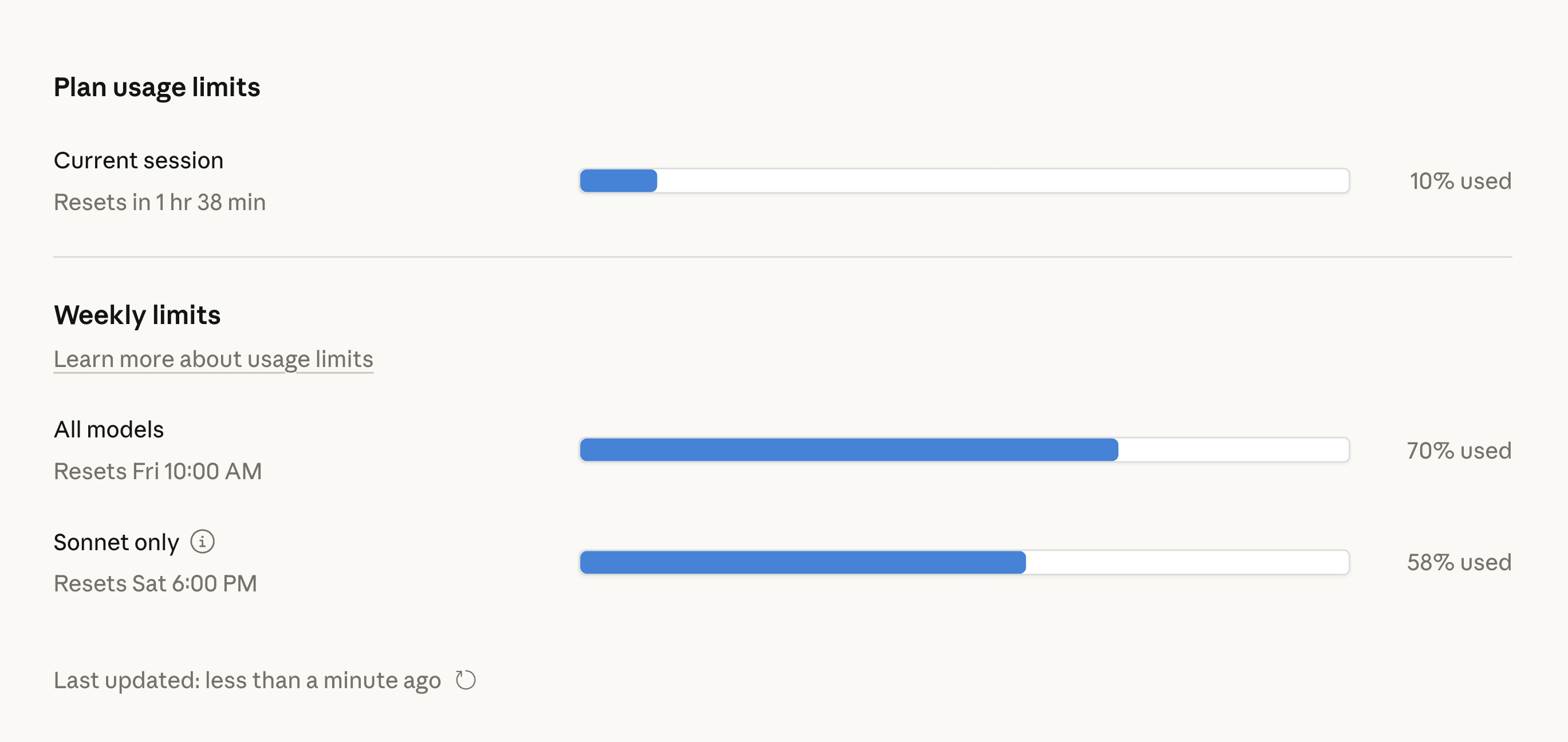Open the Learn more about usage limits link
The height and width of the screenshot is (742, 1568).
point(213,359)
